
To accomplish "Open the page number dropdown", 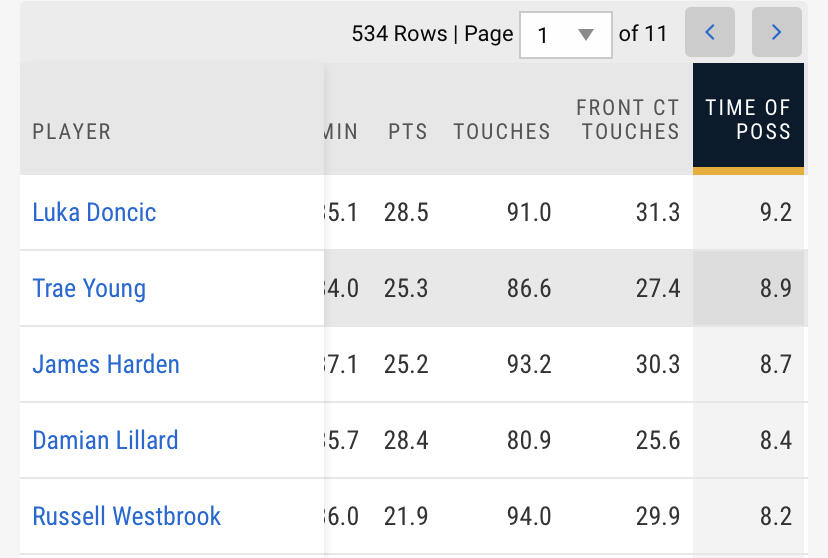I will 566,35.
